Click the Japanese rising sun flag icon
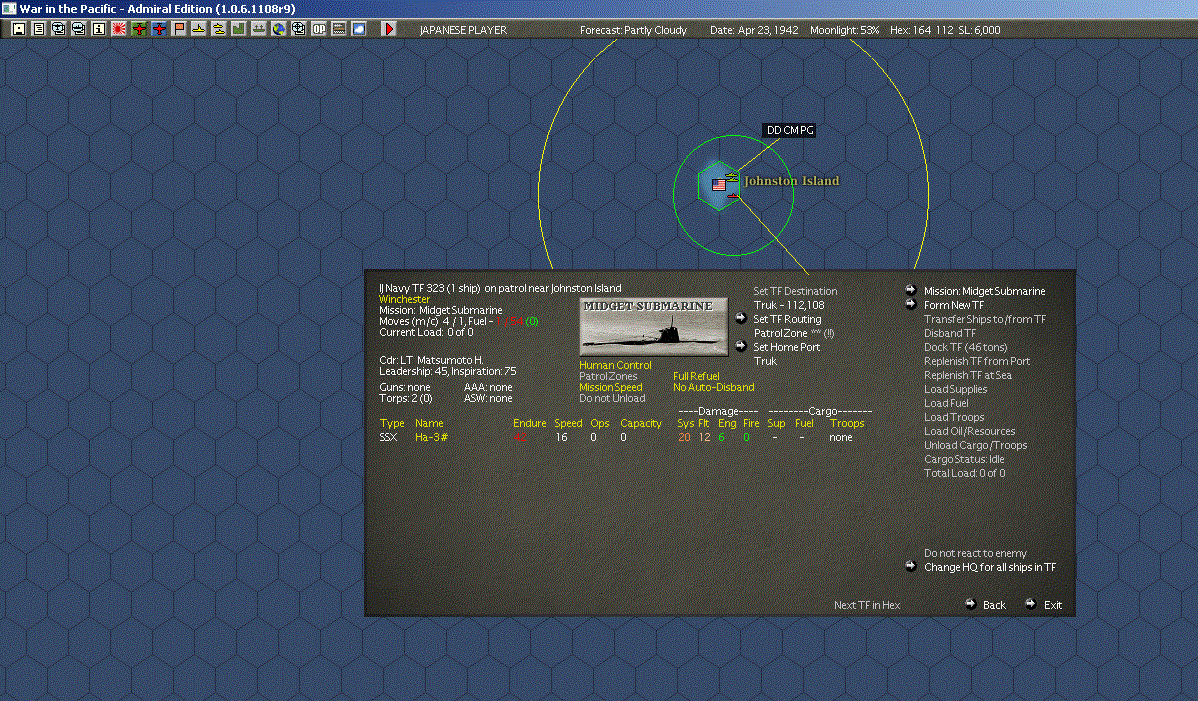Image resolution: width=1198 pixels, height=701 pixels. click(118, 29)
